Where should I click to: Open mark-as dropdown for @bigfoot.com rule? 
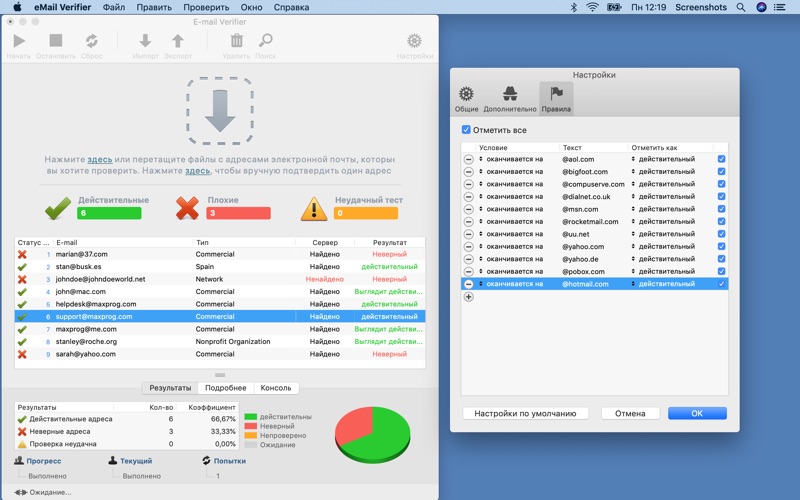point(663,171)
